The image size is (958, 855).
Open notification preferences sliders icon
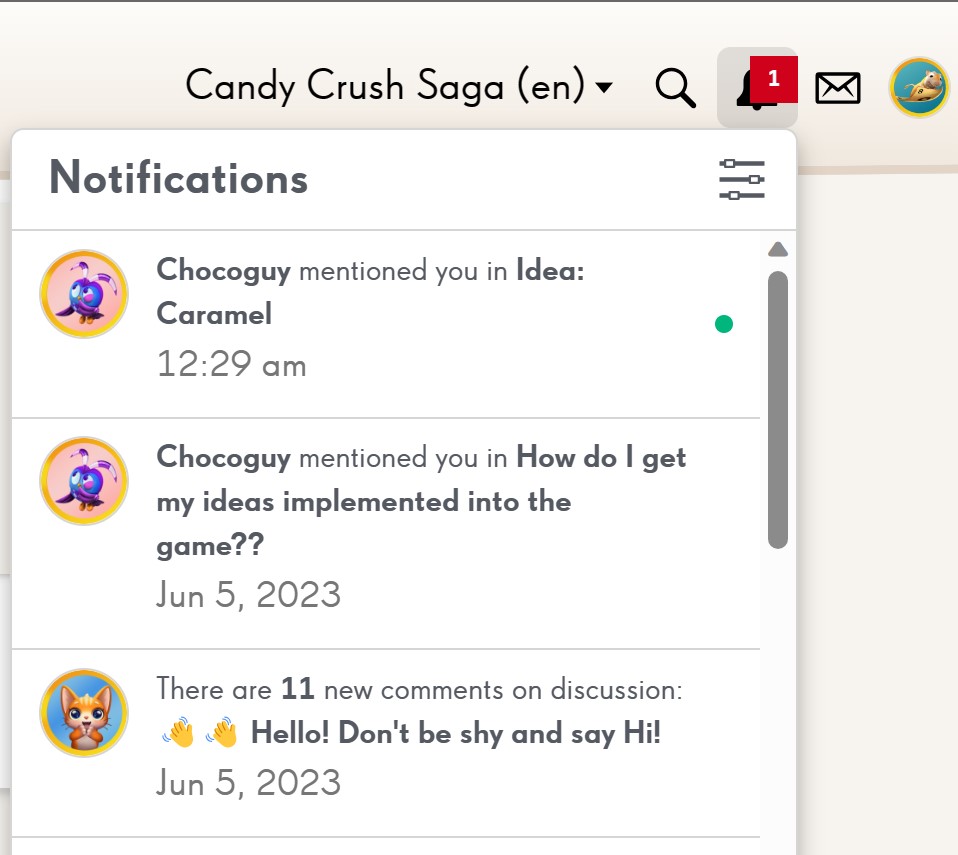pos(742,179)
